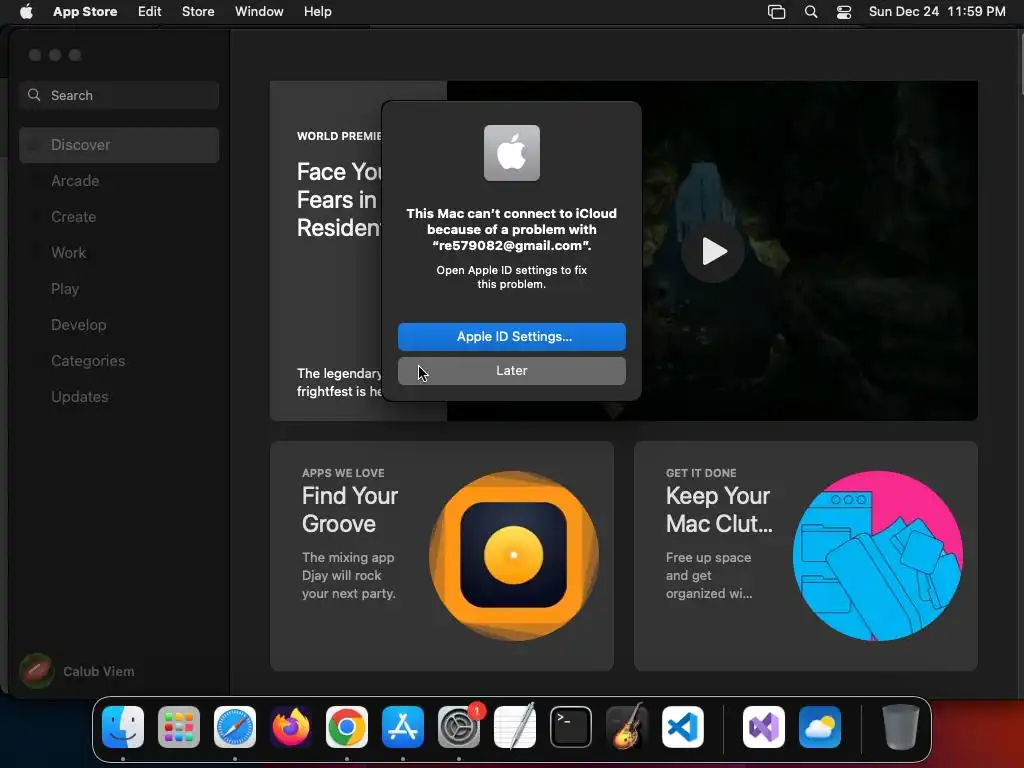Open GarageBand from the Dock

(627, 727)
